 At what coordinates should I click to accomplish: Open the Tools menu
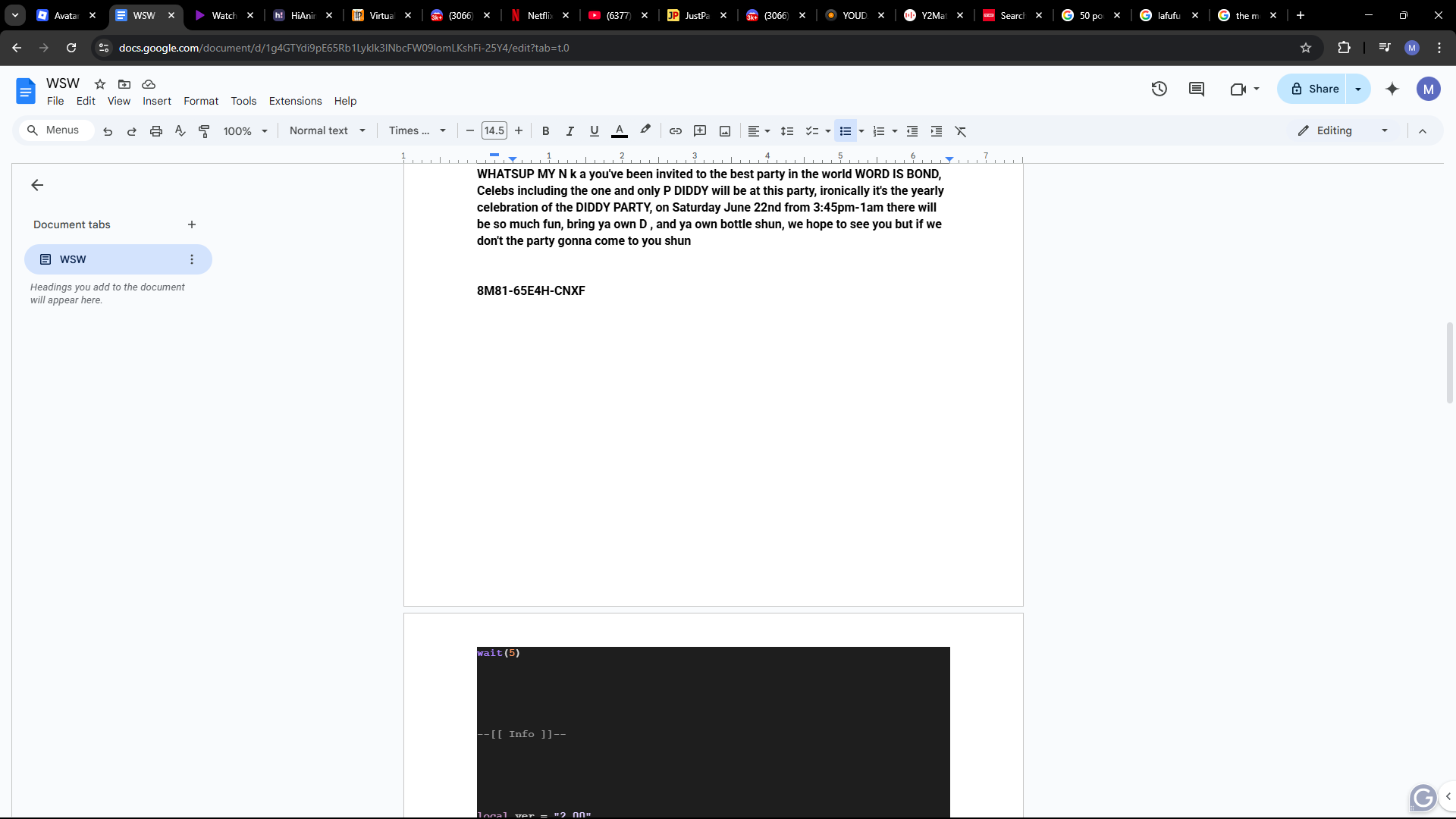pyautogui.click(x=243, y=101)
